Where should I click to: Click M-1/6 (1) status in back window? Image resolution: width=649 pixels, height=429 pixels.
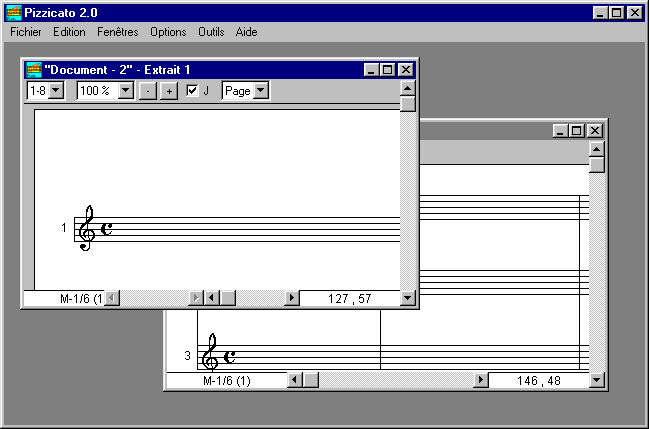(227, 381)
